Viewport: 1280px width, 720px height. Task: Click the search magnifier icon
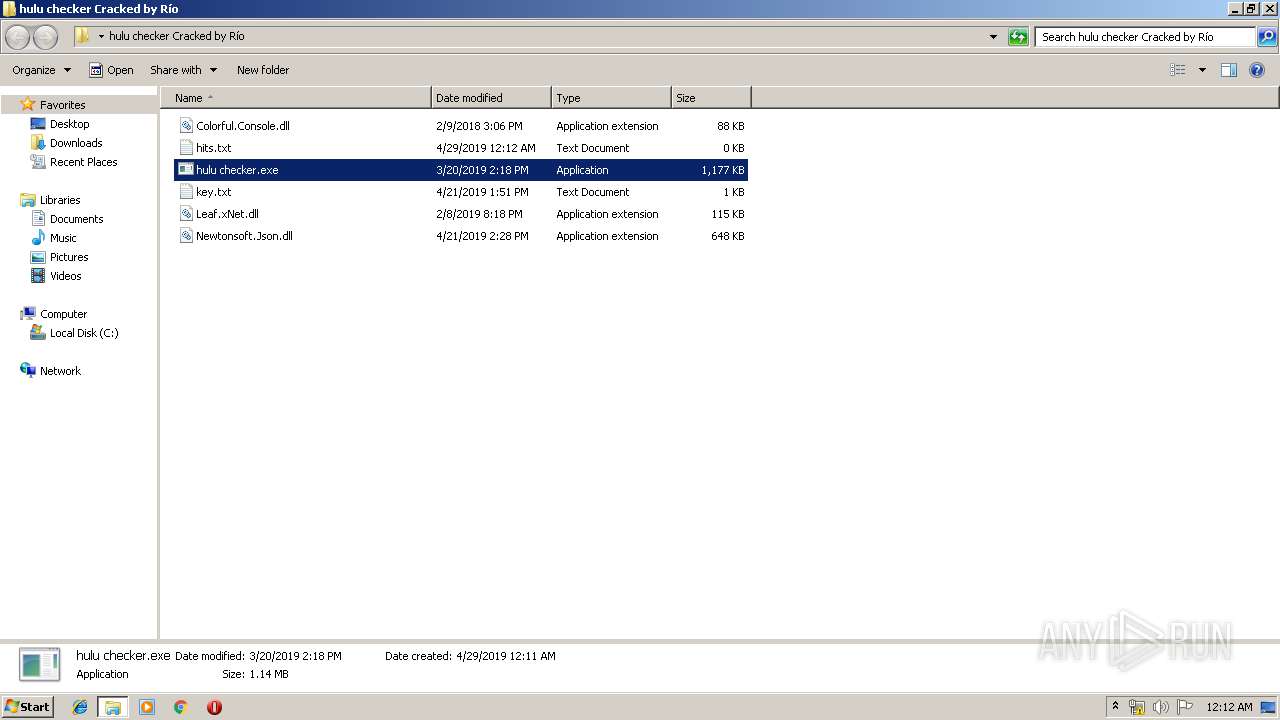(x=1266, y=37)
